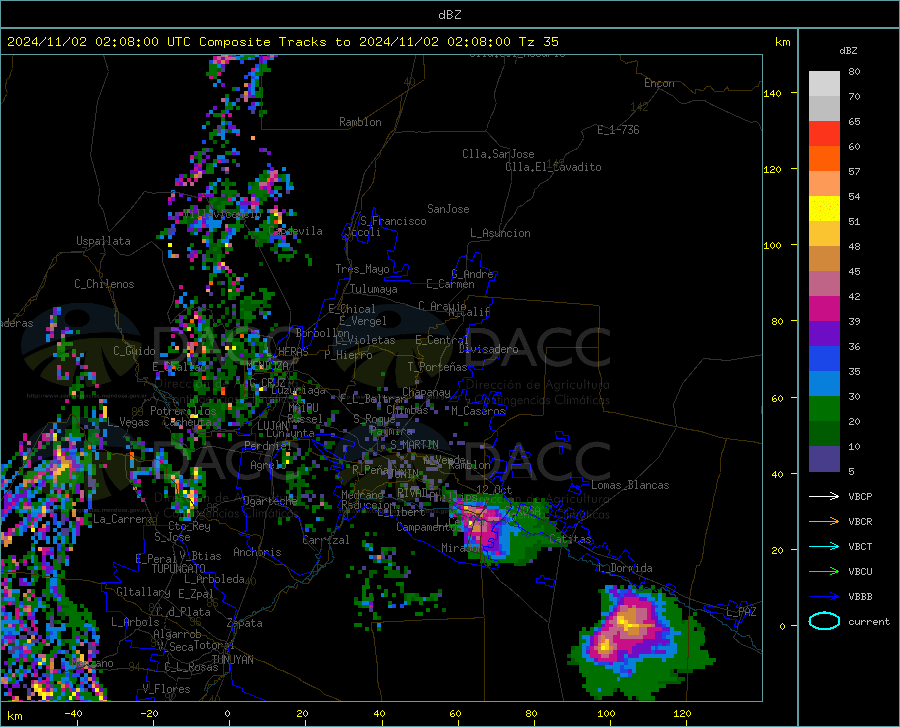The height and width of the screenshot is (727, 900).
Task: Click the 80 value atop the dBZ scale
Action: coord(854,71)
